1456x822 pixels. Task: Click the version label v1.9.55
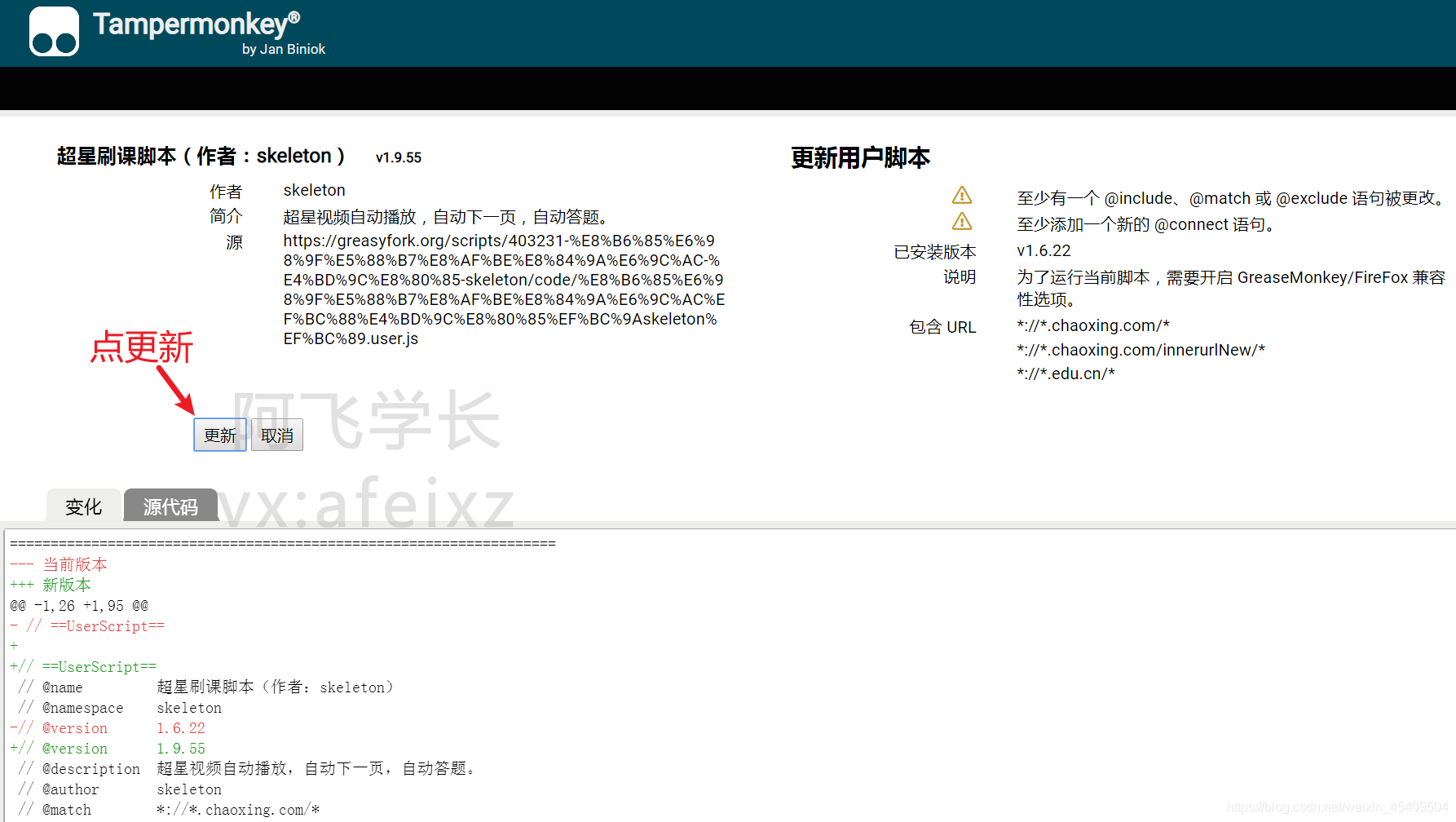[x=399, y=157]
